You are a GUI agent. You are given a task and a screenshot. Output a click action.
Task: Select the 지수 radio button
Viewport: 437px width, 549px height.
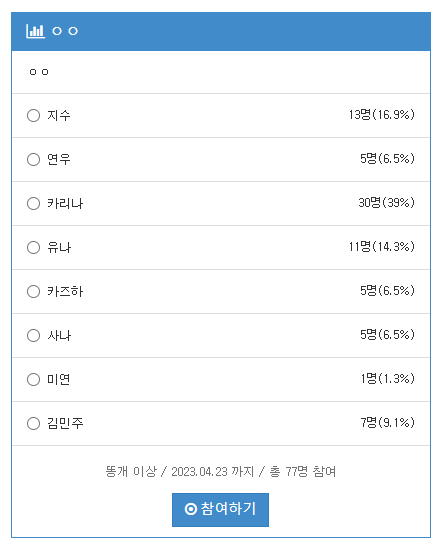point(34,115)
